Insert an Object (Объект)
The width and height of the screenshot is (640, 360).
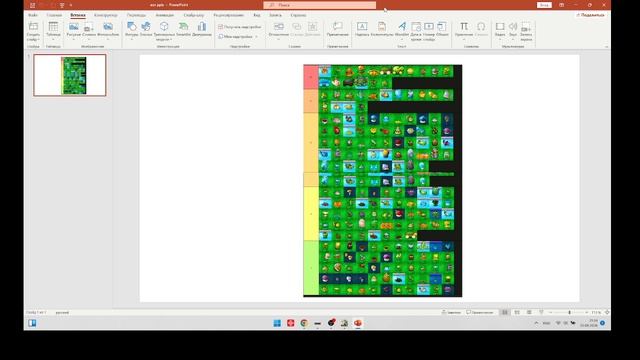(x=442, y=29)
